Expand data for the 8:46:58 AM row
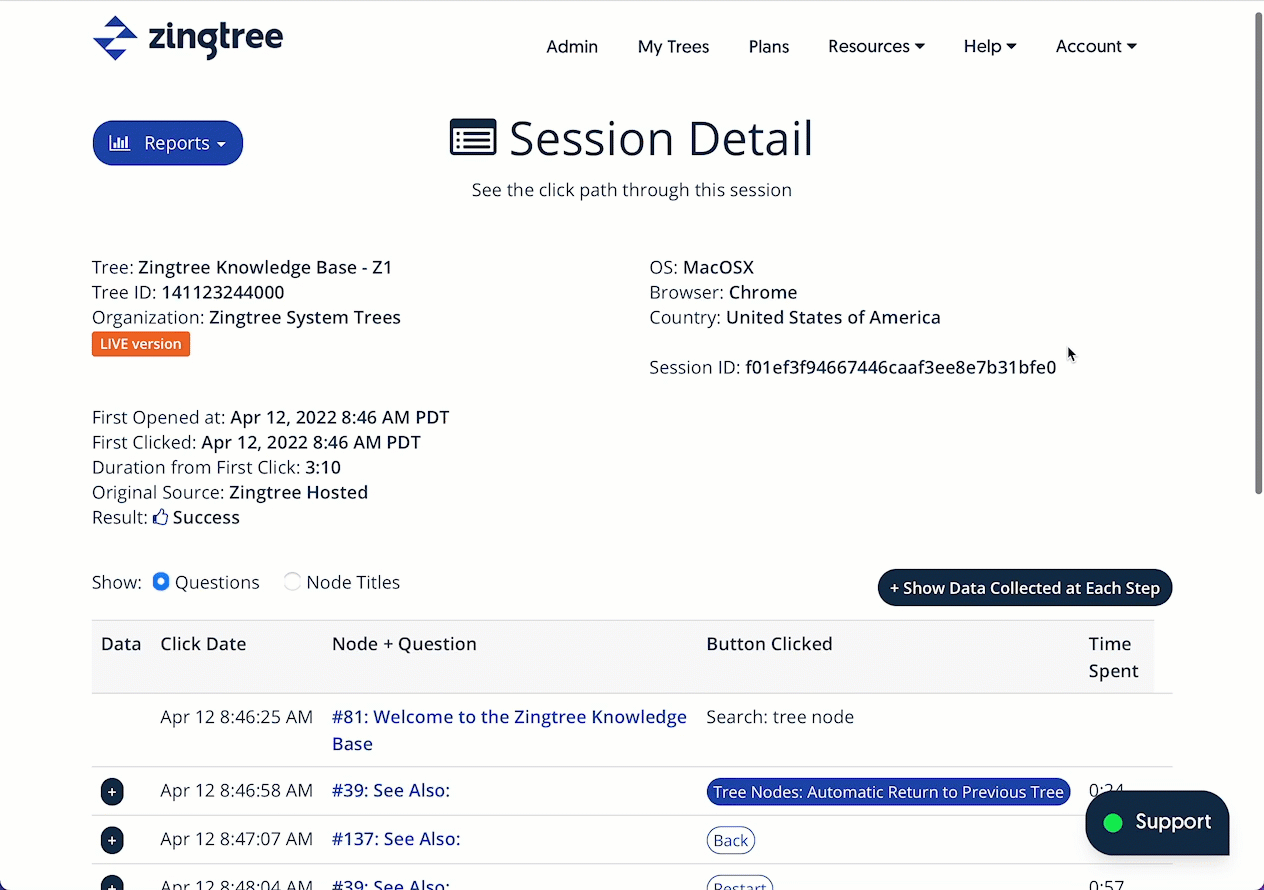The height and width of the screenshot is (890, 1264). point(112,792)
